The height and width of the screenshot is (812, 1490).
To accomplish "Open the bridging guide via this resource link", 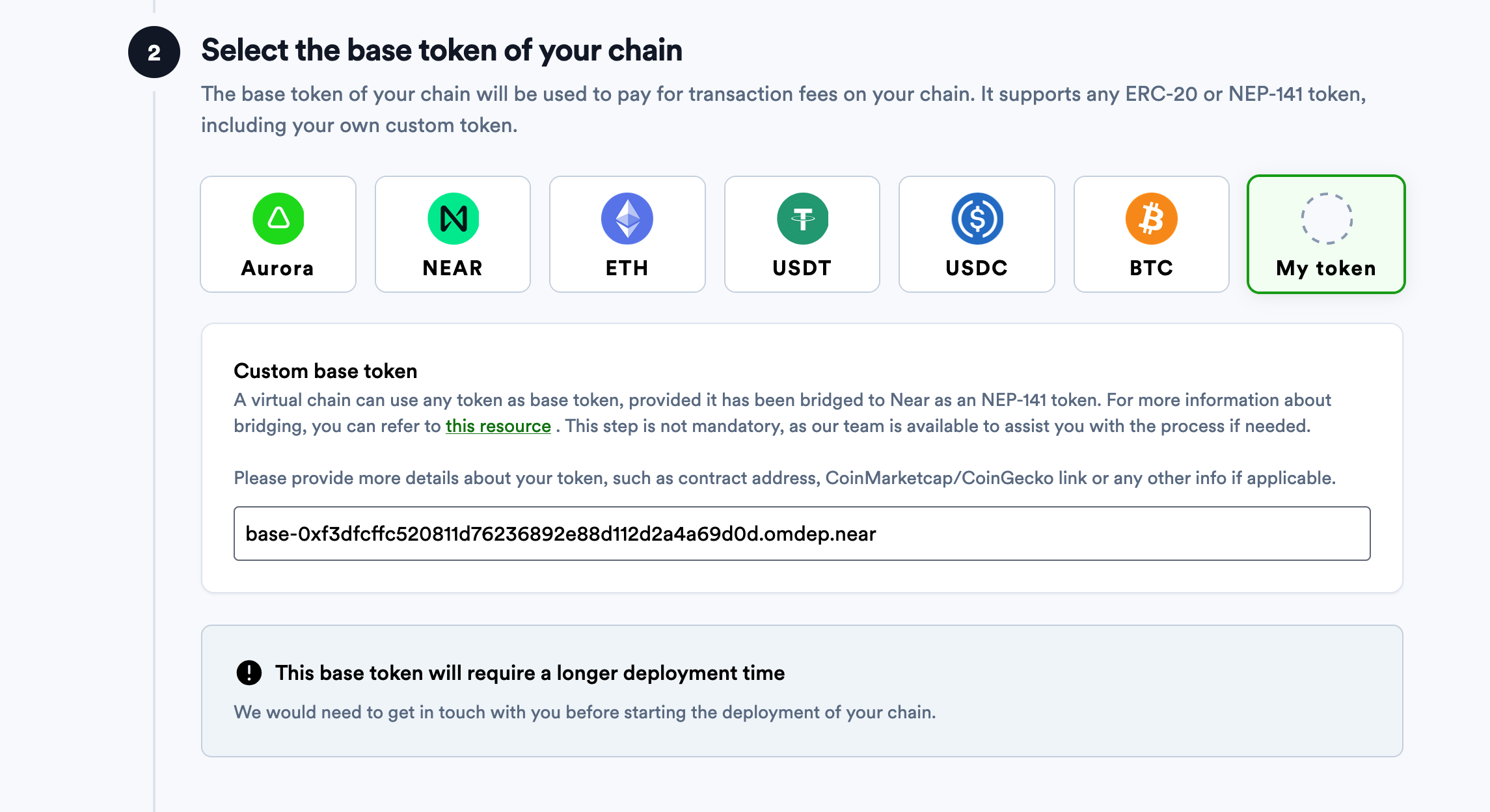I will 498,426.
